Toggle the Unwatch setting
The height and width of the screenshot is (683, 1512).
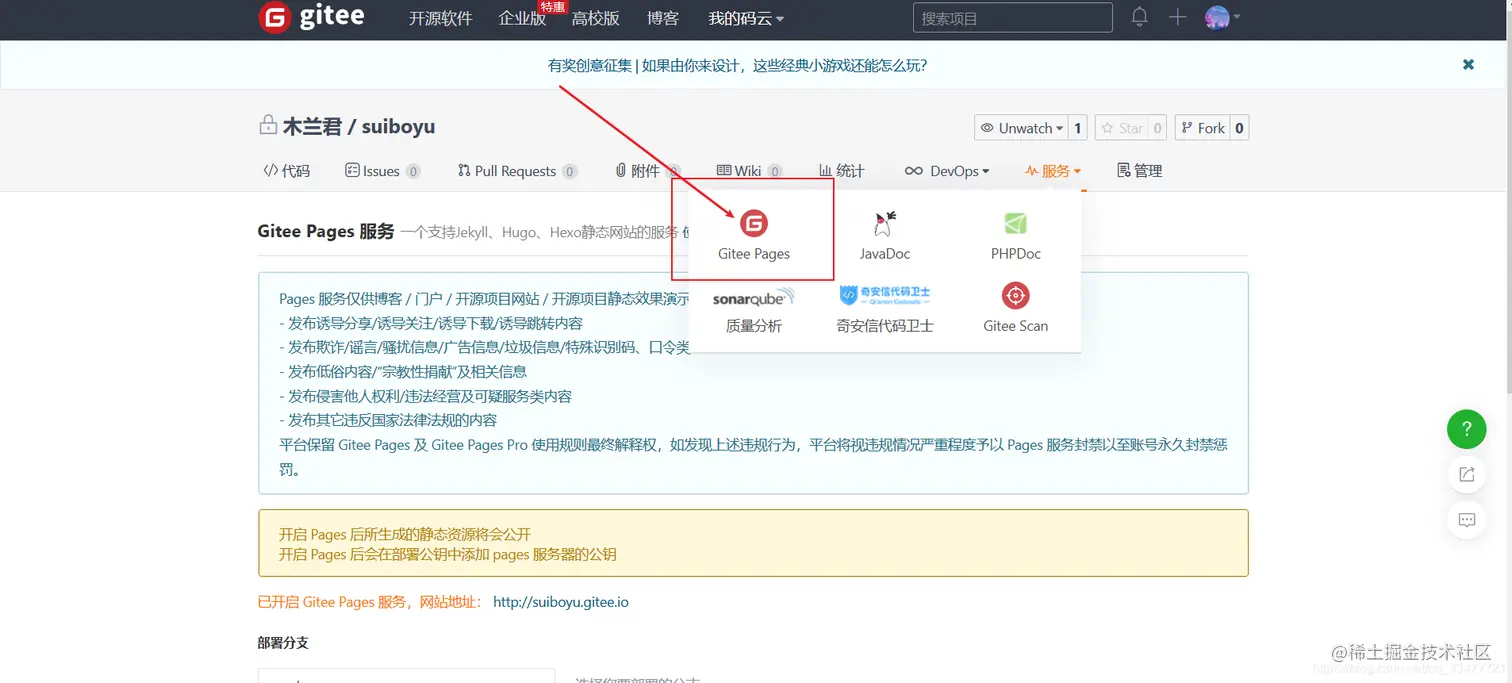pyautogui.click(x=1022, y=127)
